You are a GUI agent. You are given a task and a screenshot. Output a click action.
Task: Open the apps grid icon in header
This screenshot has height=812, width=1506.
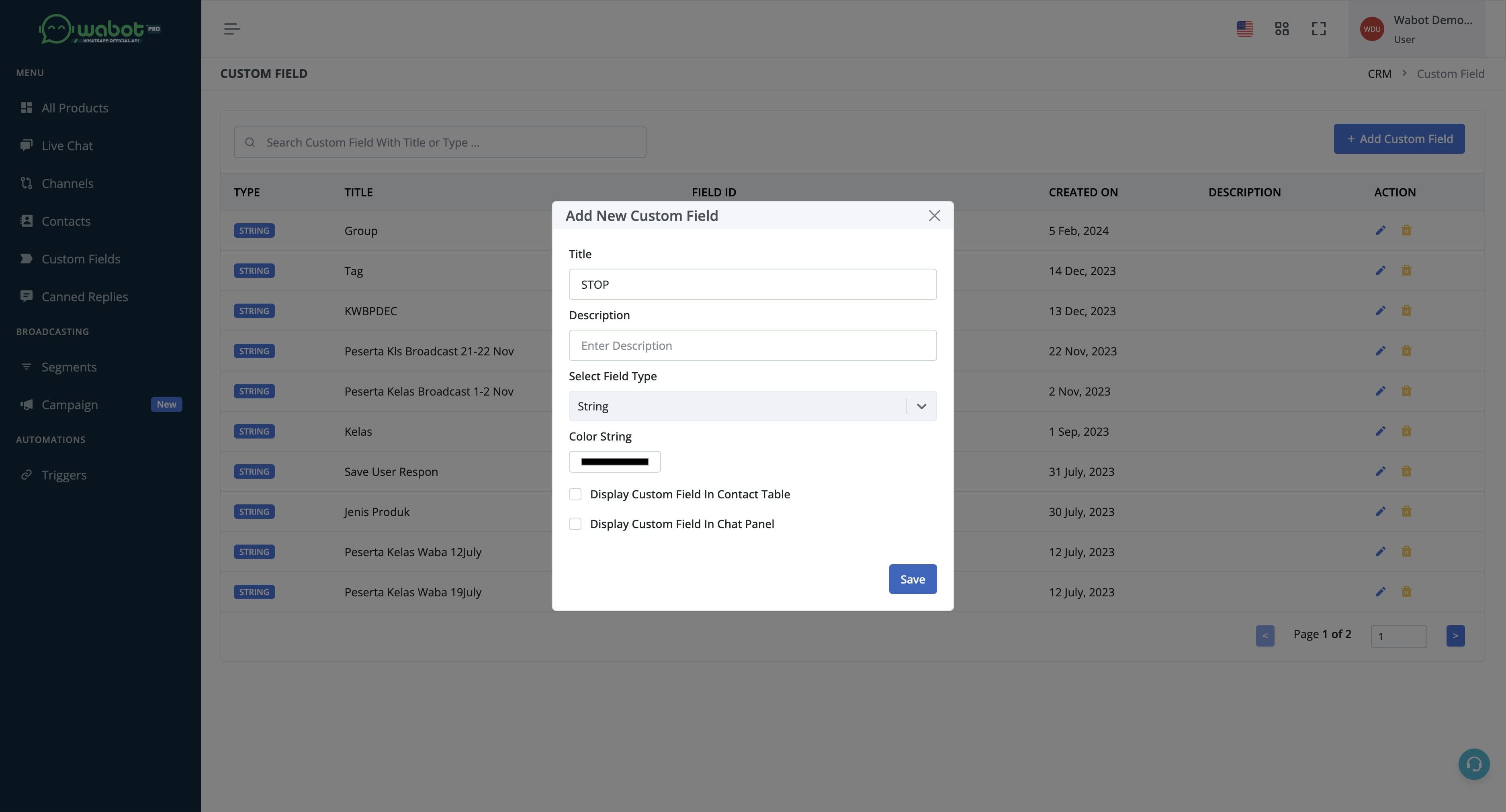tap(1281, 29)
